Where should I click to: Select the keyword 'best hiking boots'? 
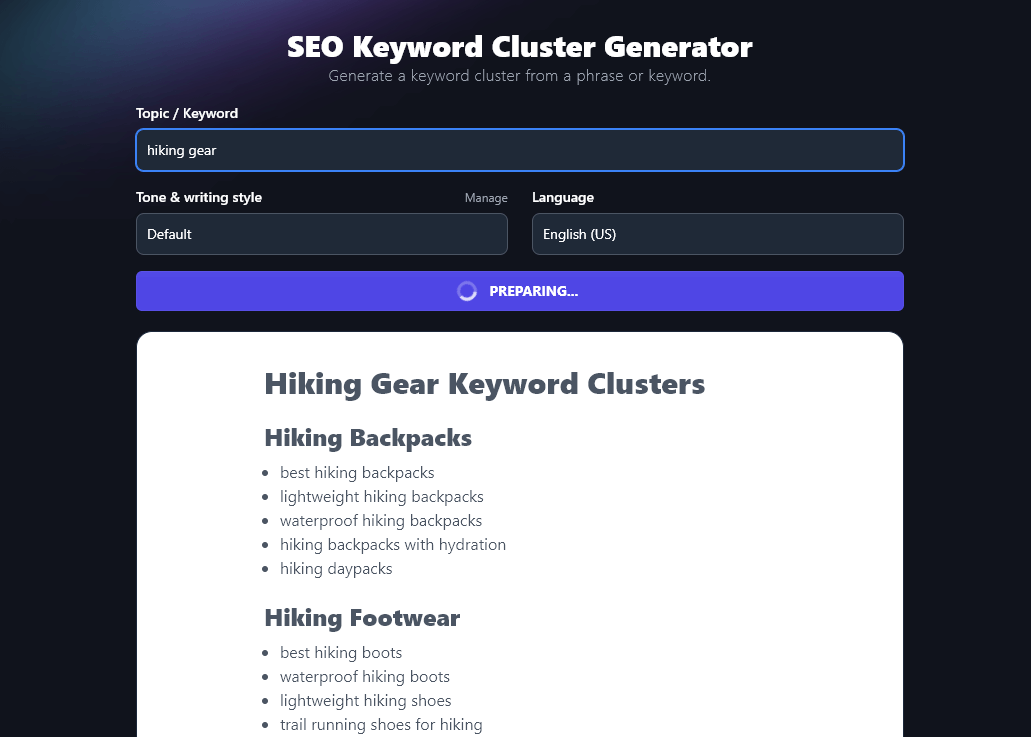pos(341,652)
